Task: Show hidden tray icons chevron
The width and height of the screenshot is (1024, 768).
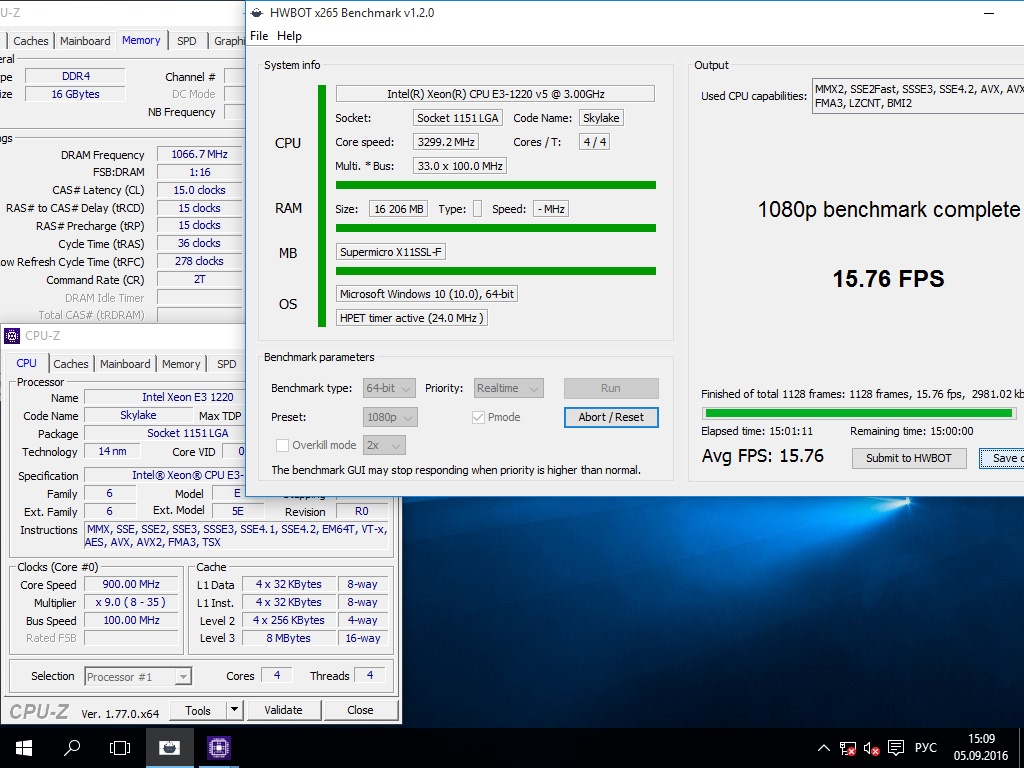Action: point(824,748)
